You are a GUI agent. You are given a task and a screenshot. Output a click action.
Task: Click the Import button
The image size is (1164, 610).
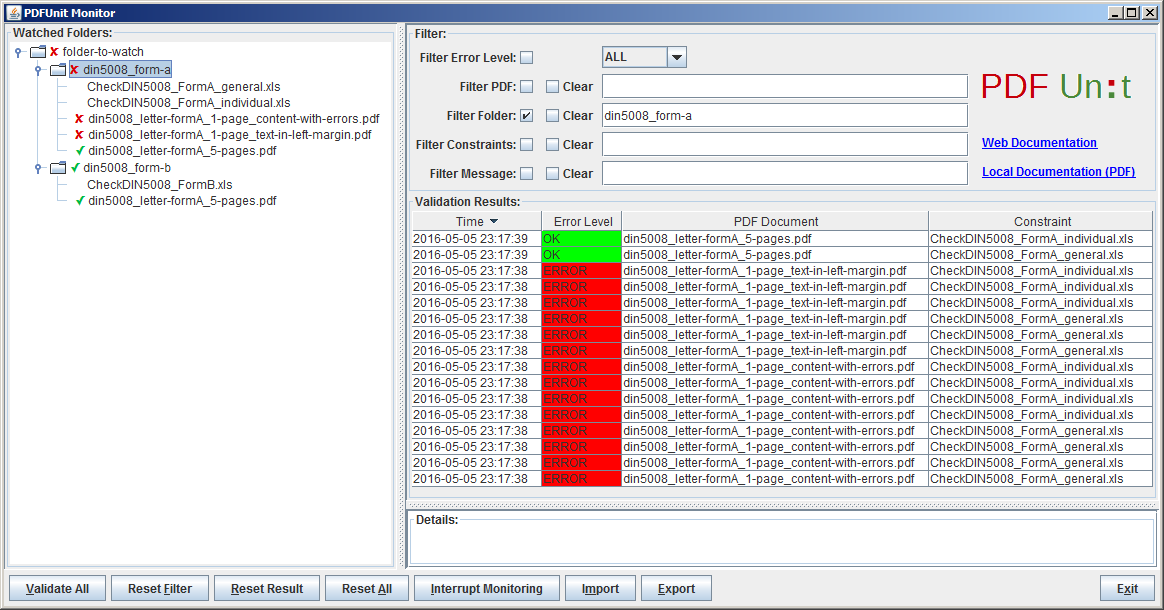(x=600, y=588)
